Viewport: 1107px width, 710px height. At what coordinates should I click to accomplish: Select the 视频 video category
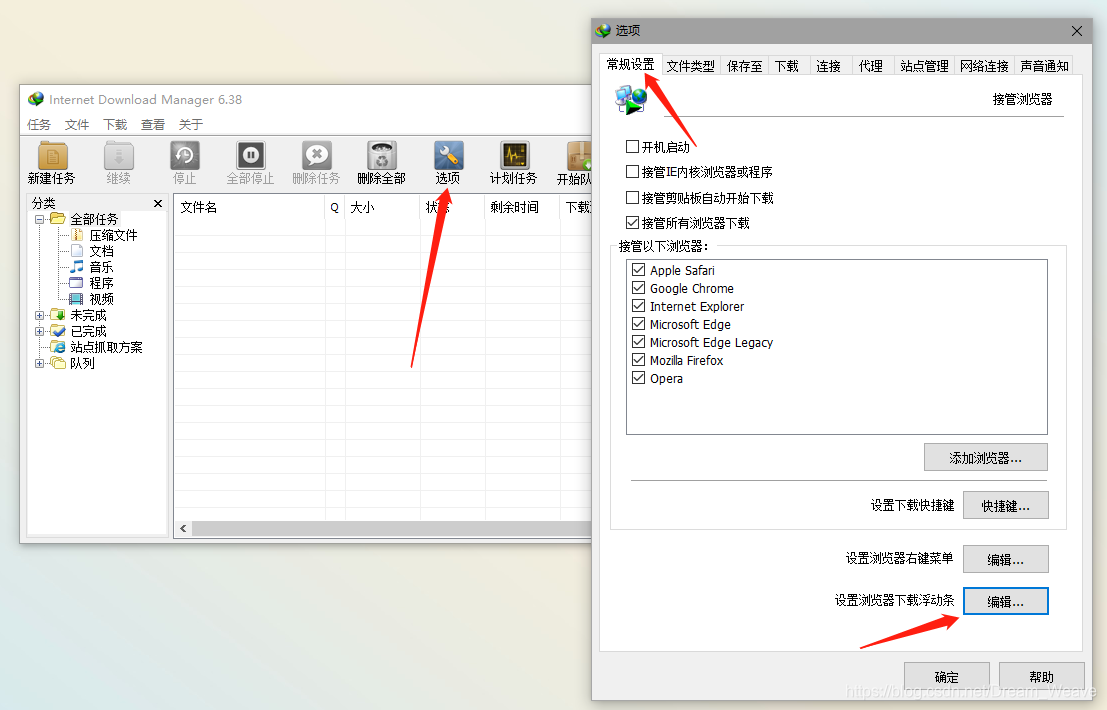[101, 299]
